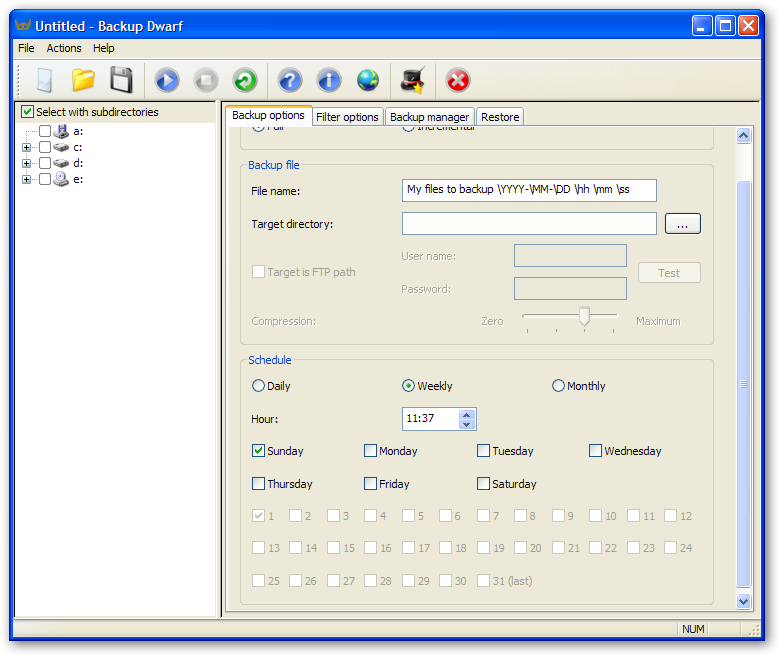
Task: Click the User name input field
Action: [570, 255]
